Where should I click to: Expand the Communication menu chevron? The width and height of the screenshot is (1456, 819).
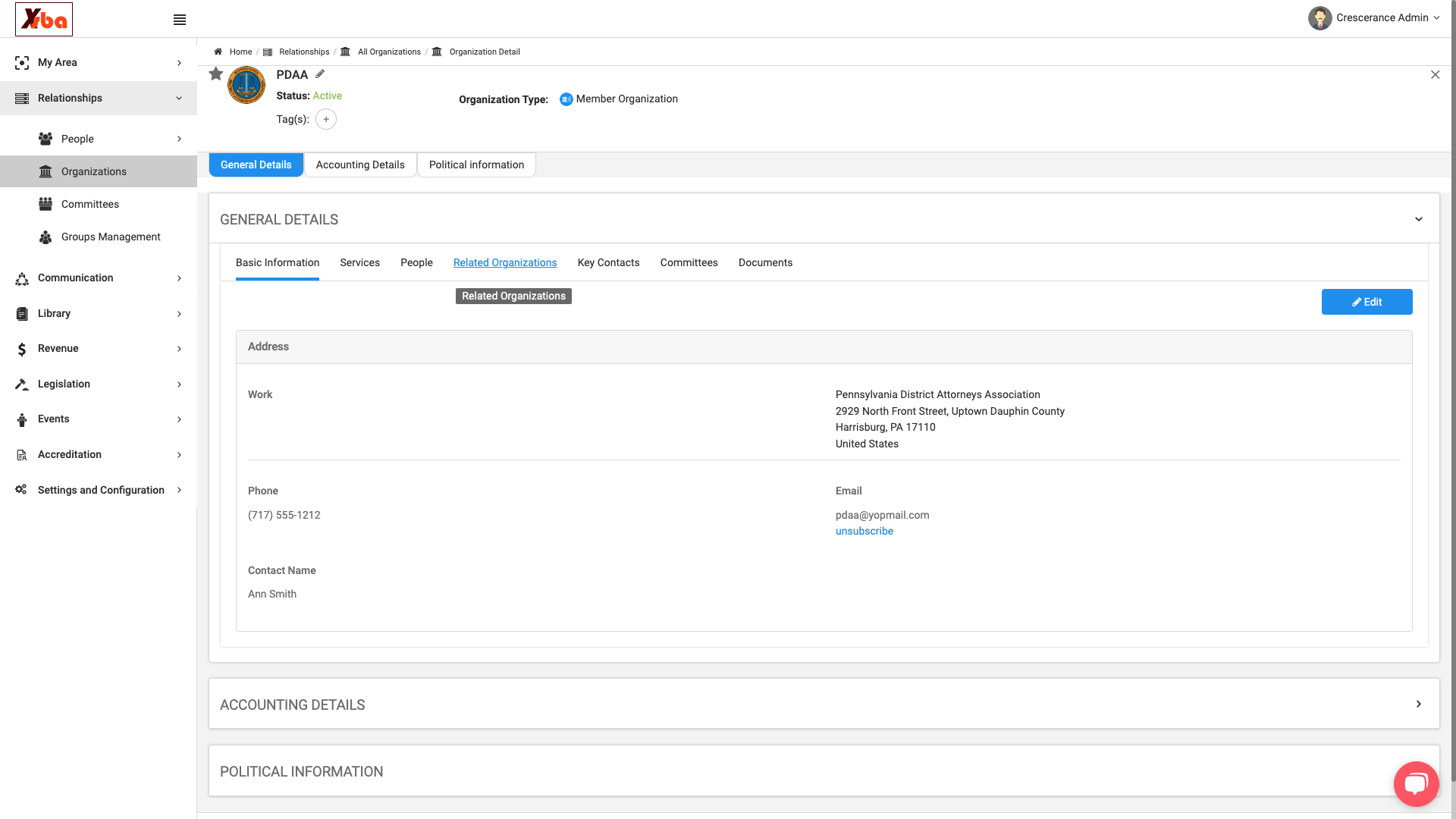click(x=180, y=278)
